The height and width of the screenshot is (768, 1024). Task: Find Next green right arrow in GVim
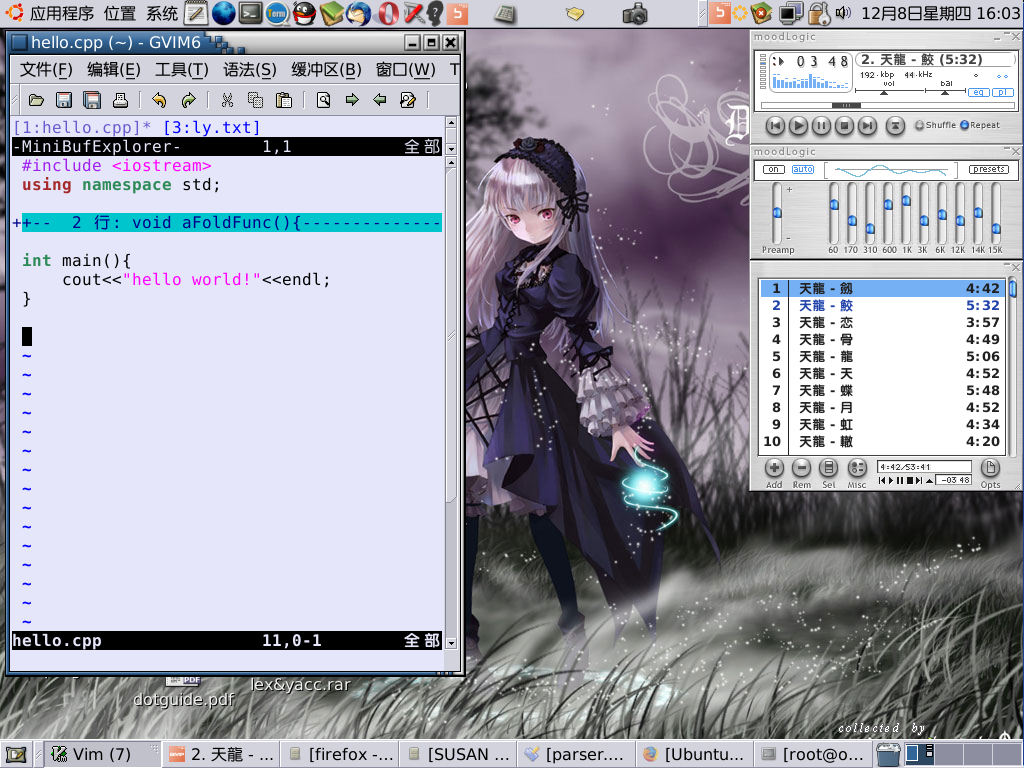pyautogui.click(x=352, y=100)
